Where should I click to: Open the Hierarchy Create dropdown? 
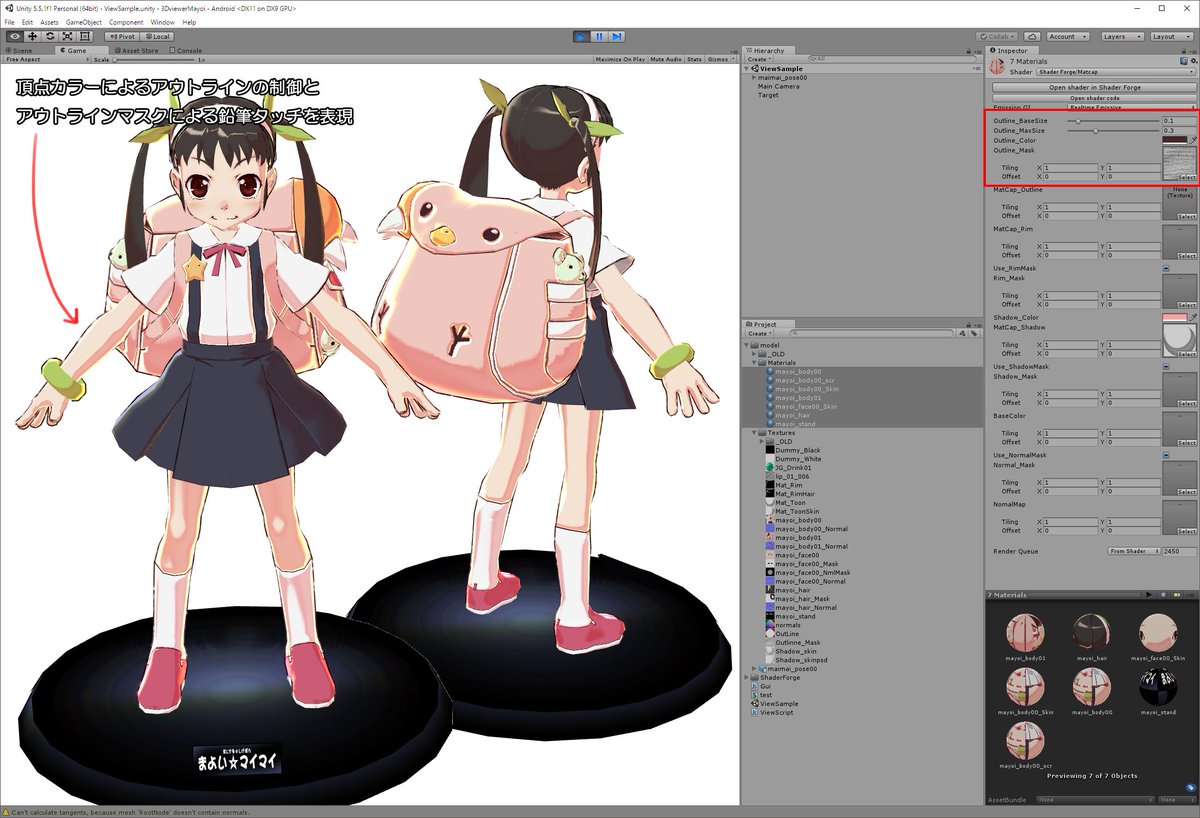pos(758,59)
